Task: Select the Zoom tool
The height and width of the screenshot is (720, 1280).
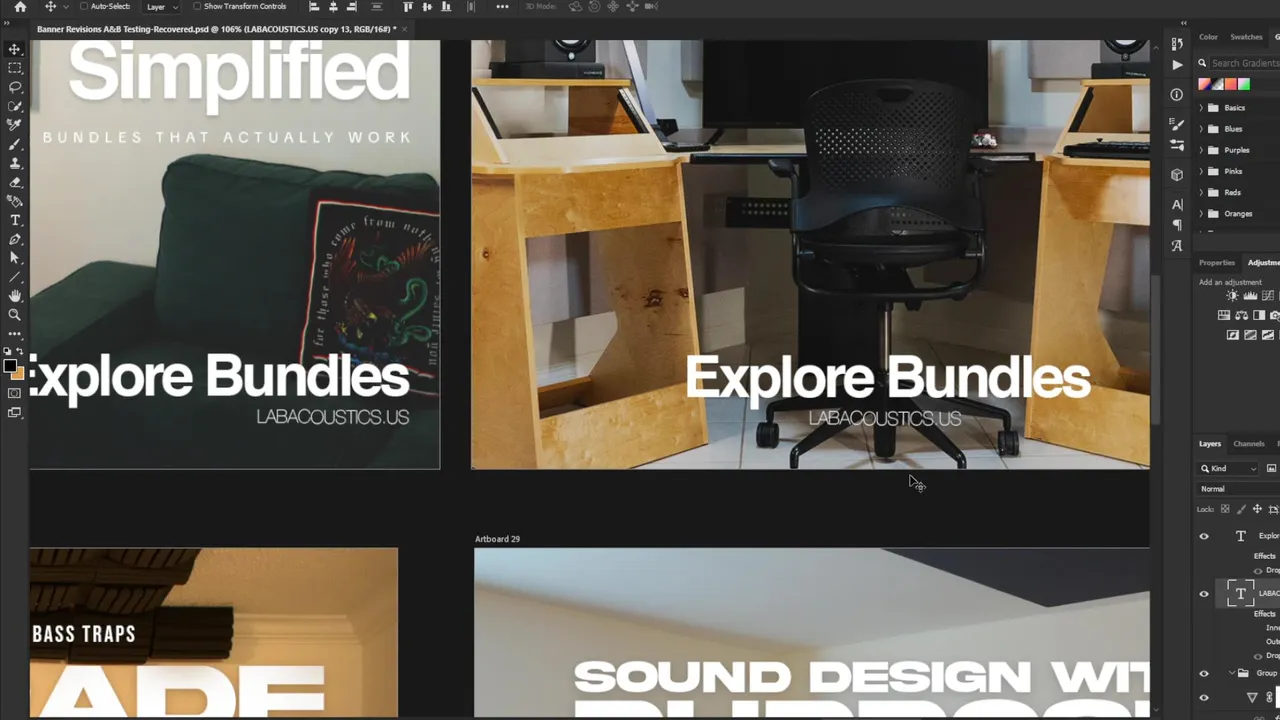Action: [15, 315]
